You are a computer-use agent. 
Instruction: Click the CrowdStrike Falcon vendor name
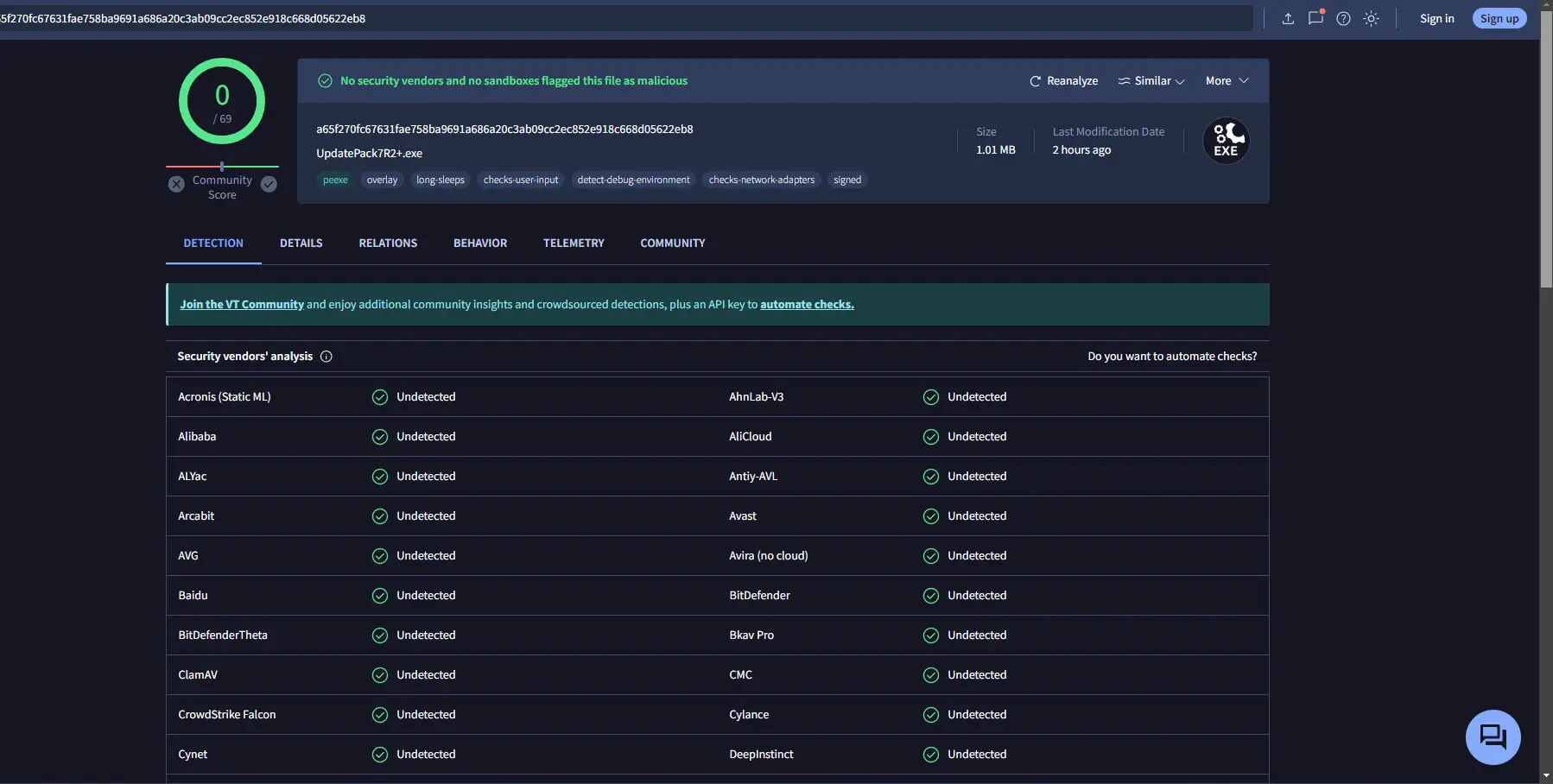tap(227, 715)
